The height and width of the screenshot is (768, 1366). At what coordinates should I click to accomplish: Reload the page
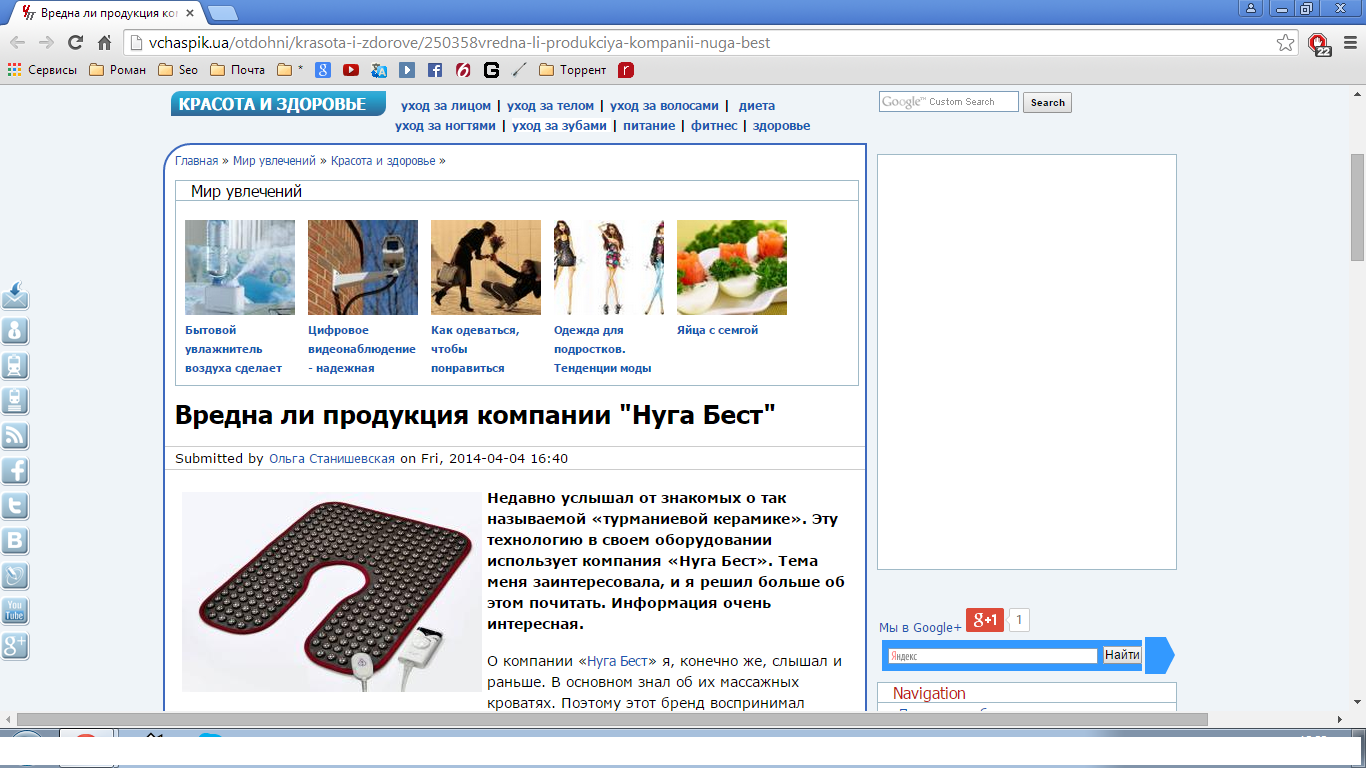pos(75,43)
